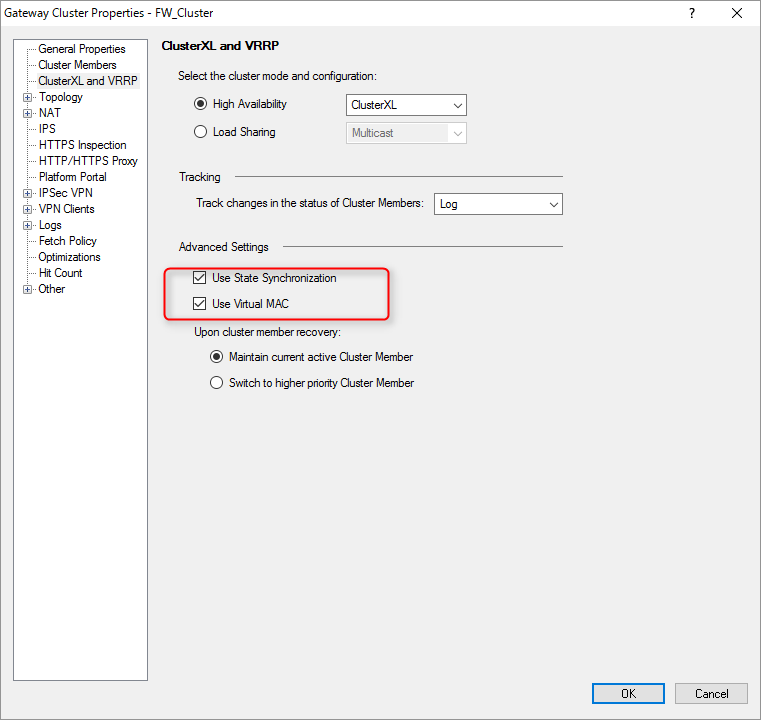The width and height of the screenshot is (761, 720).
Task: Open HTTPS Inspection settings
Action: tap(83, 145)
